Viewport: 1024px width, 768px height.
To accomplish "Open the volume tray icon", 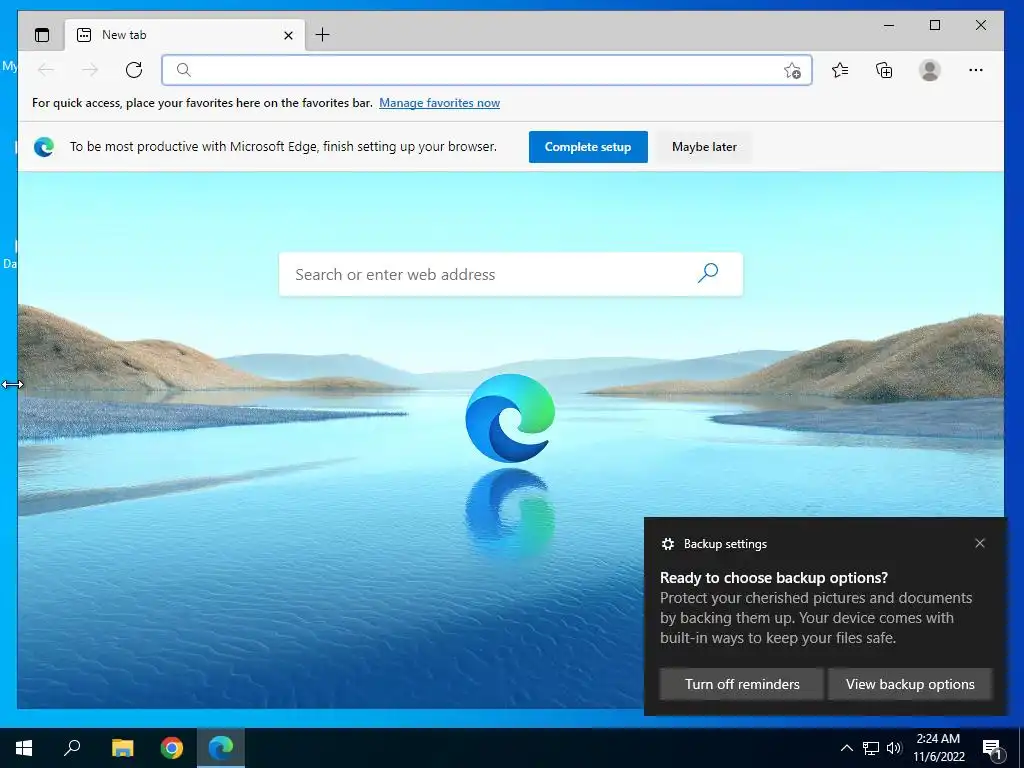I will (894, 748).
